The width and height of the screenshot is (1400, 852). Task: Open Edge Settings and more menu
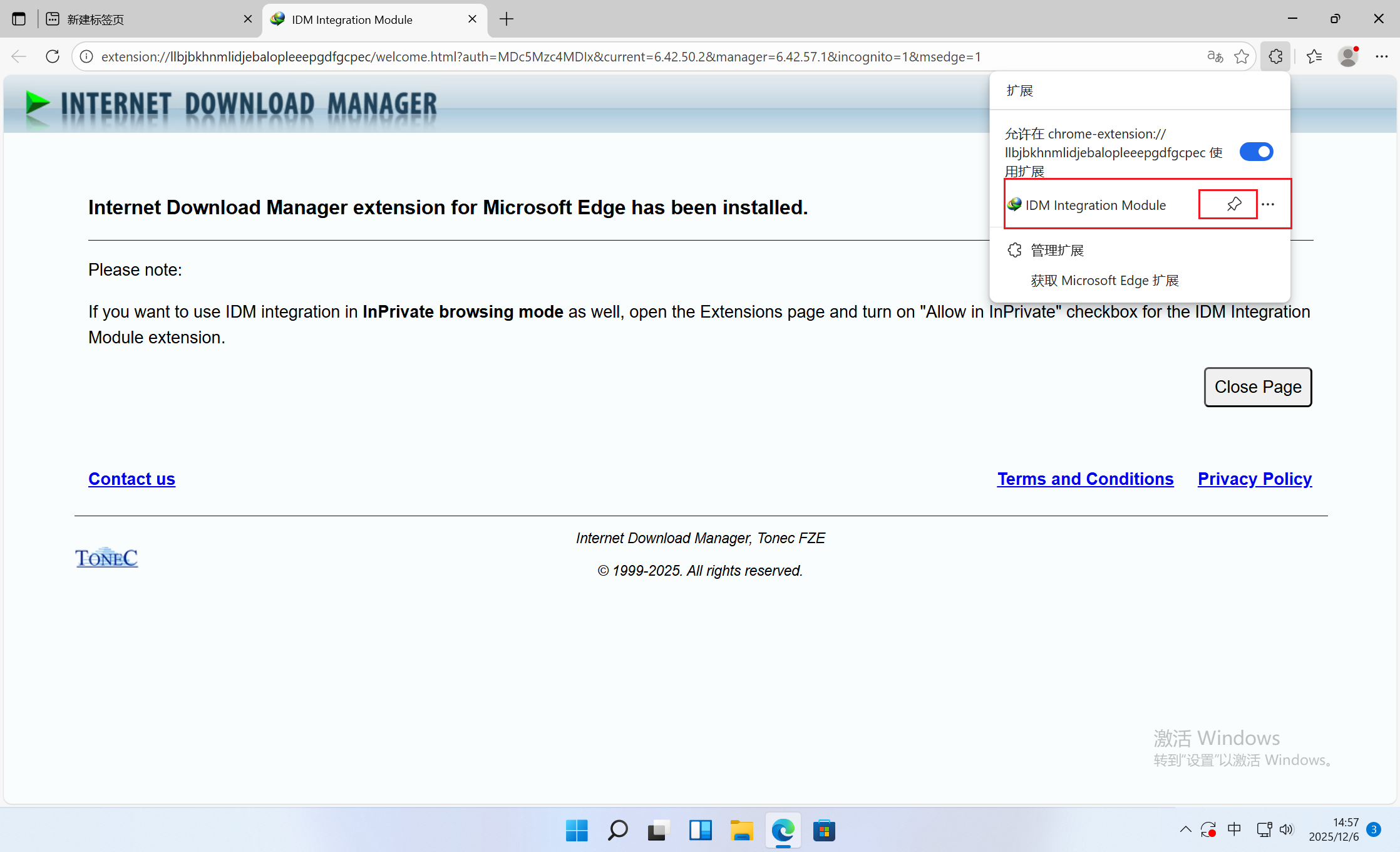click(1382, 56)
